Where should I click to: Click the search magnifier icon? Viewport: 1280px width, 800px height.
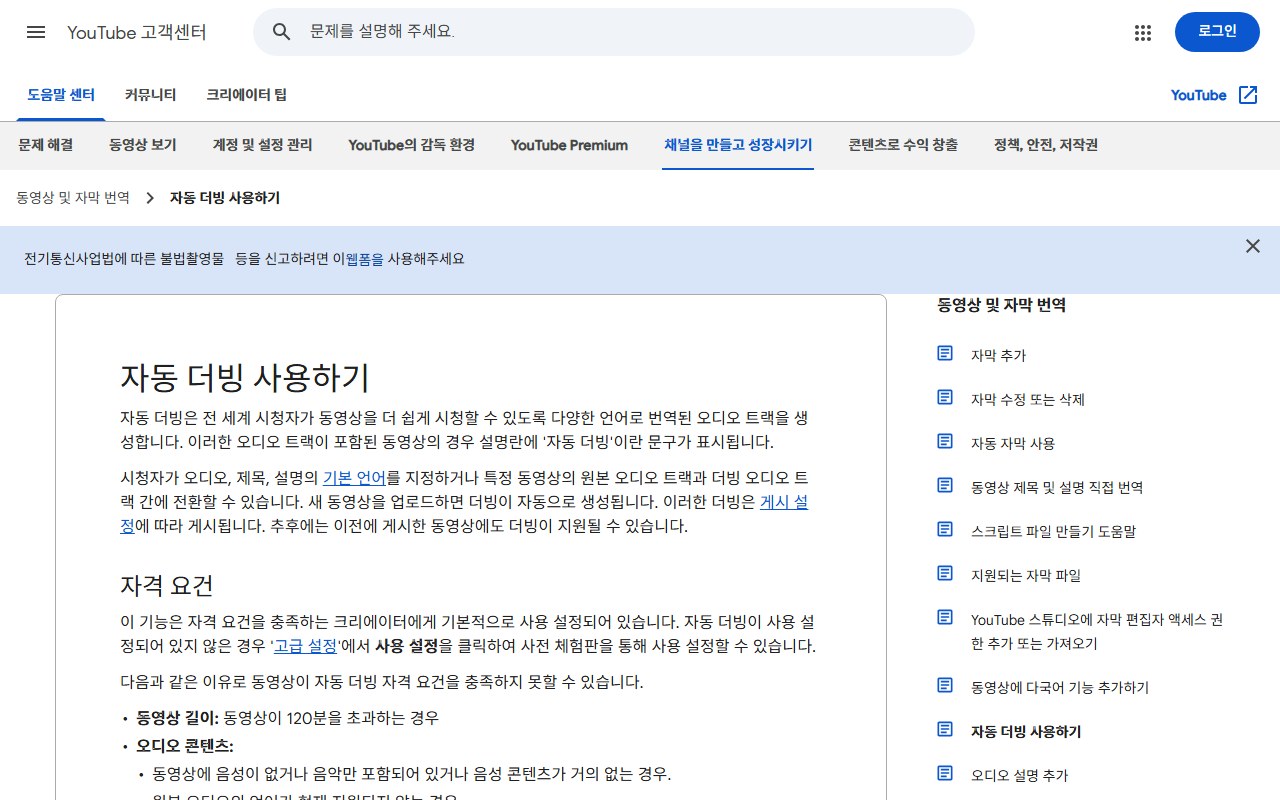[282, 32]
